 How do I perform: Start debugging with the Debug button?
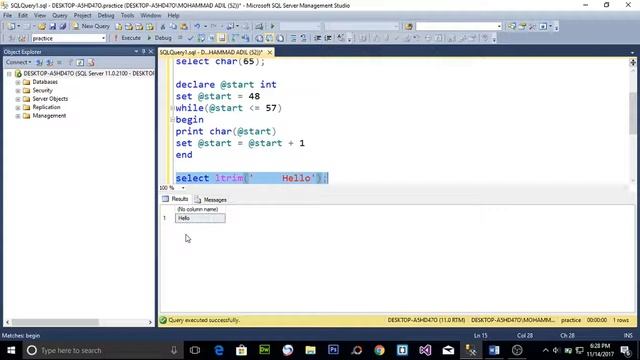159,38
